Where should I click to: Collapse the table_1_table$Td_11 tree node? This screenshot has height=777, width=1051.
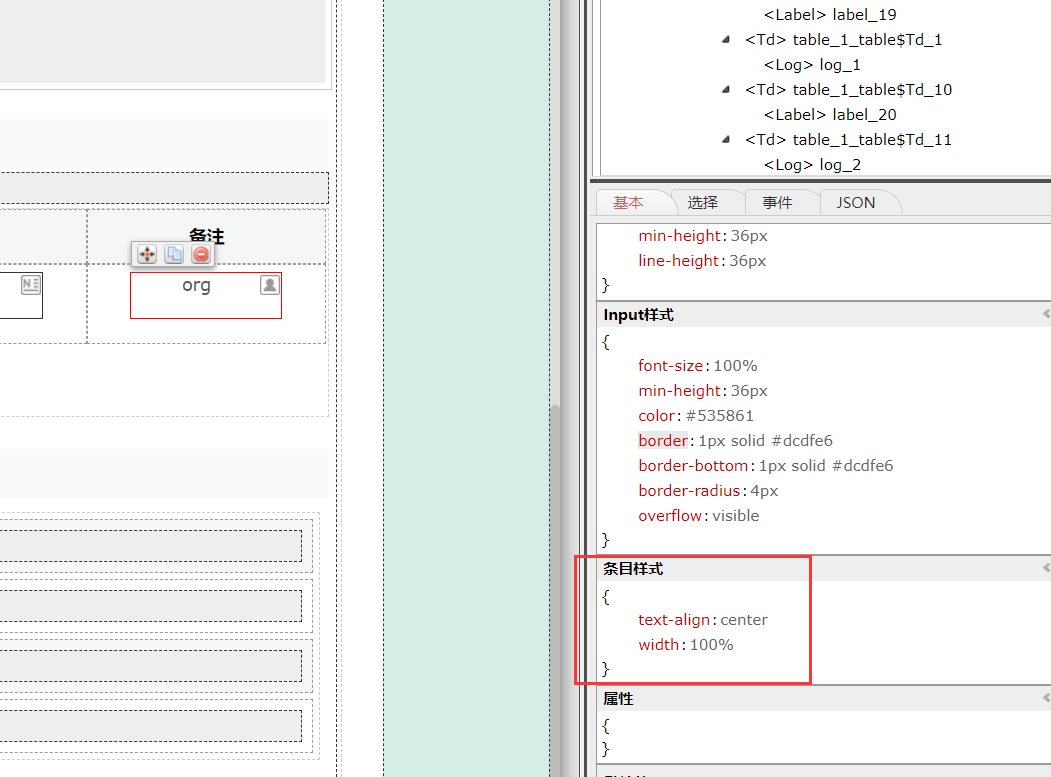pyautogui.click(x=726, y=139)
